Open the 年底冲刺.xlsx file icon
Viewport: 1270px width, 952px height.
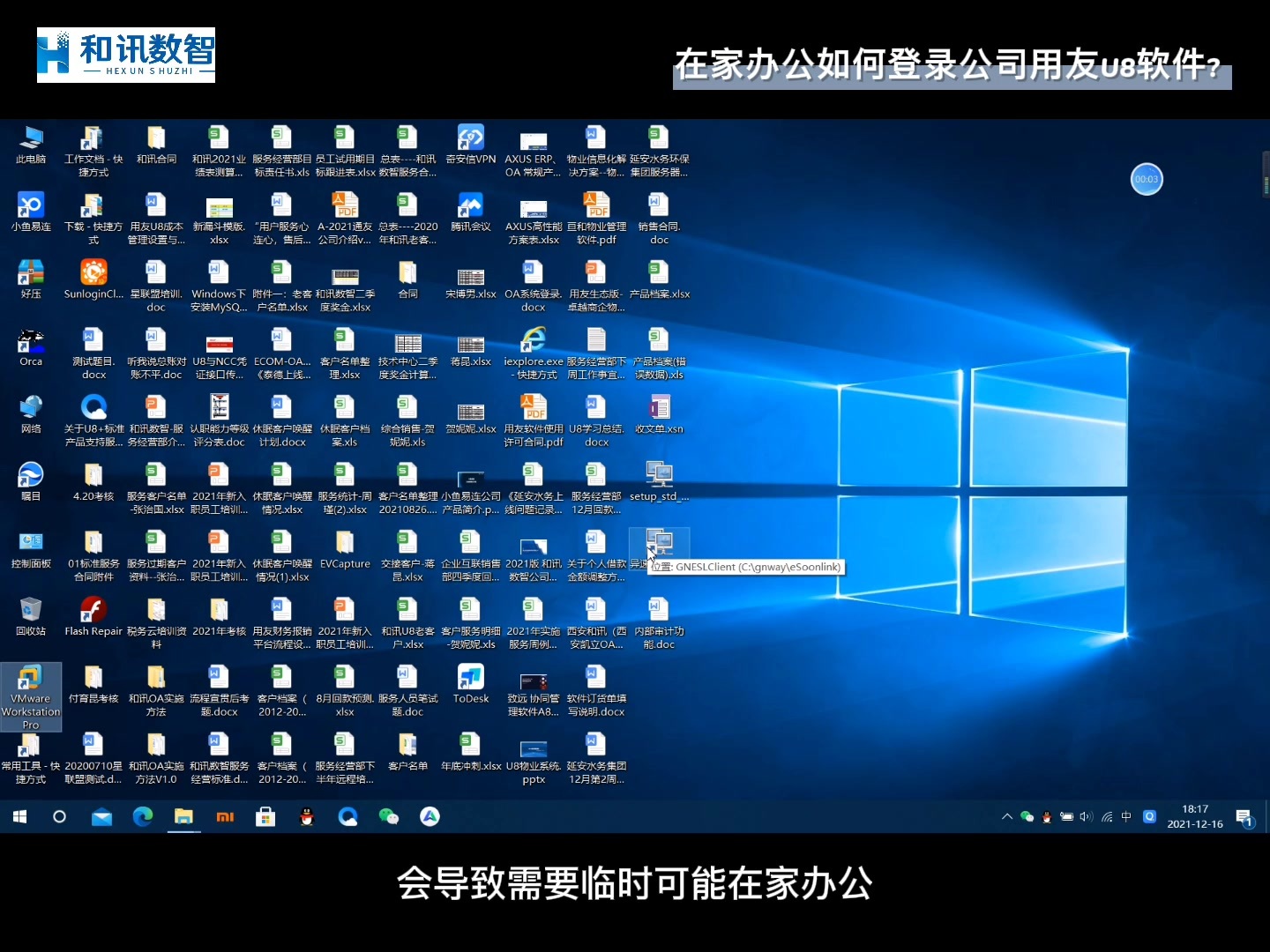click(470, 752)
